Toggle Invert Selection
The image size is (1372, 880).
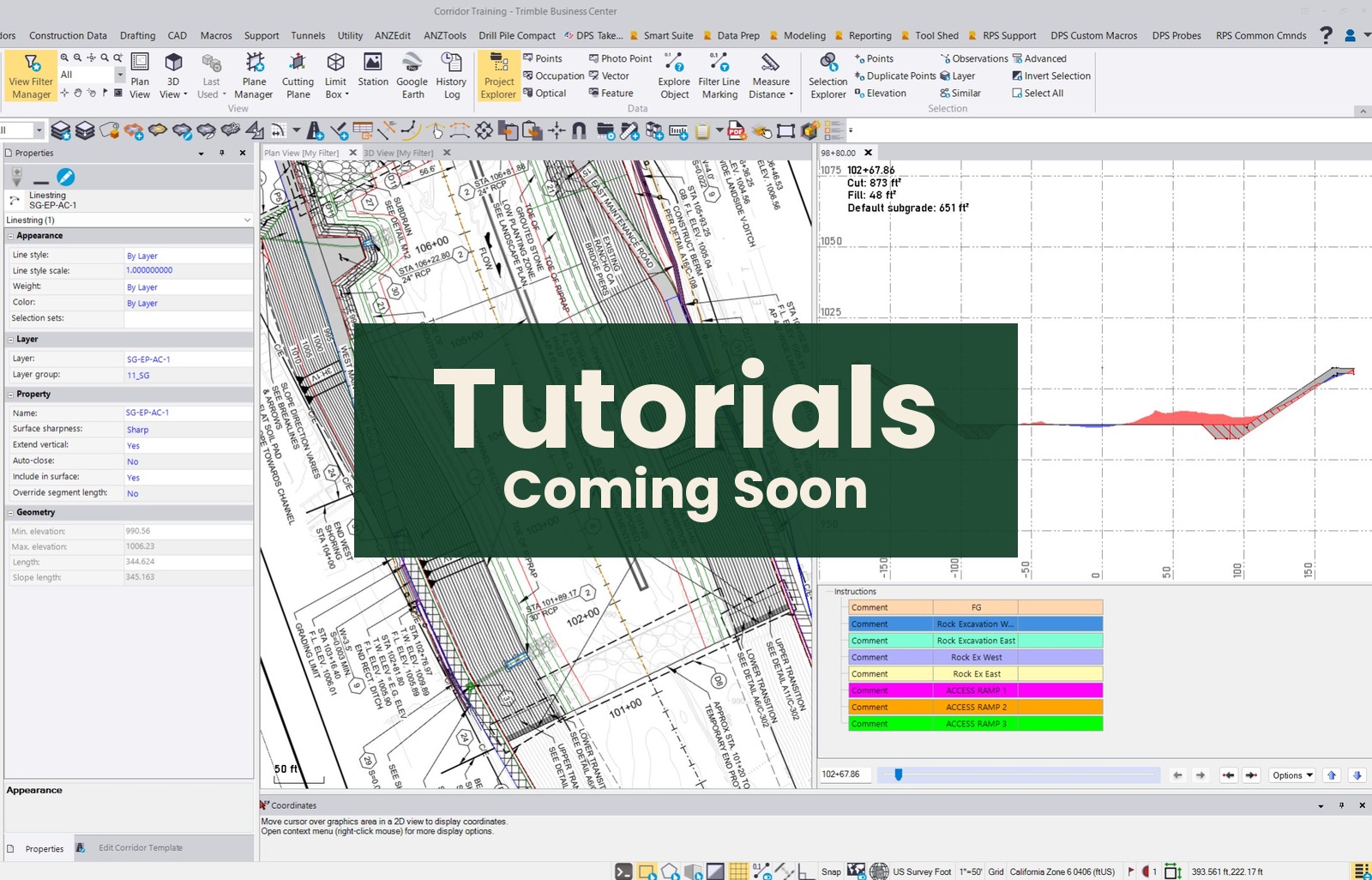(x=1051, y=75)
